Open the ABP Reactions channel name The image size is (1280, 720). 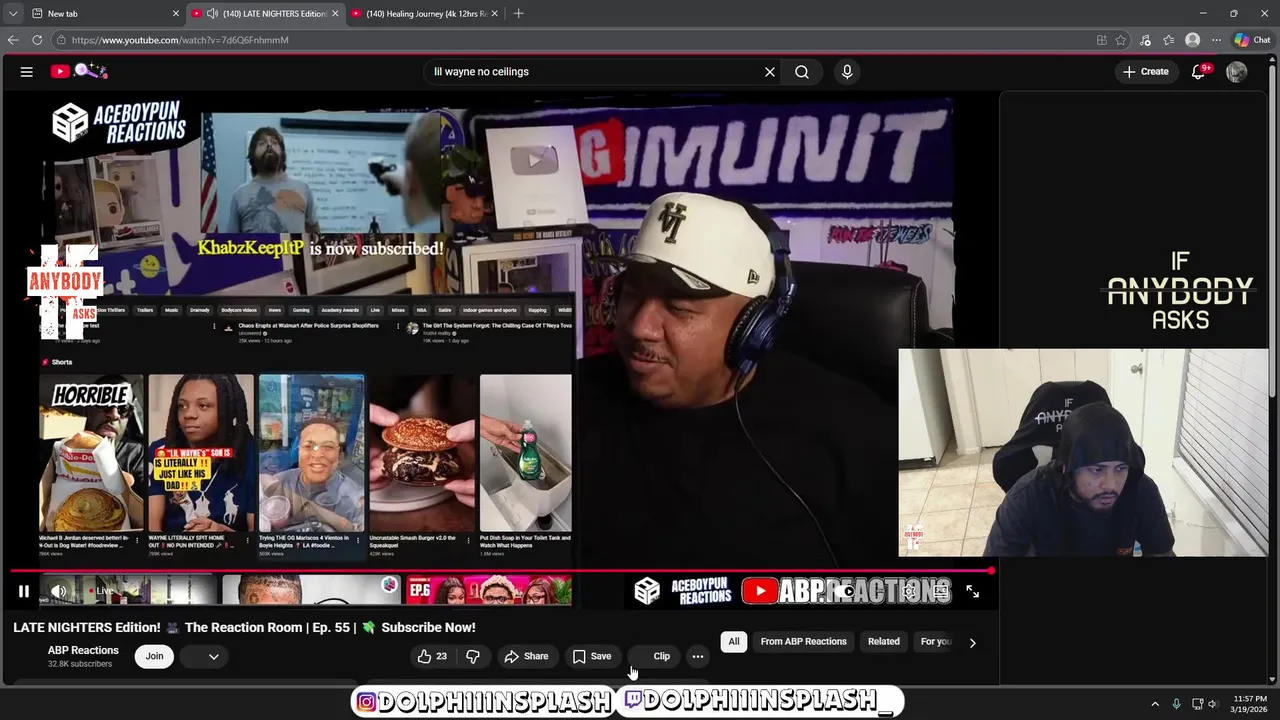[x=83, y=650]
